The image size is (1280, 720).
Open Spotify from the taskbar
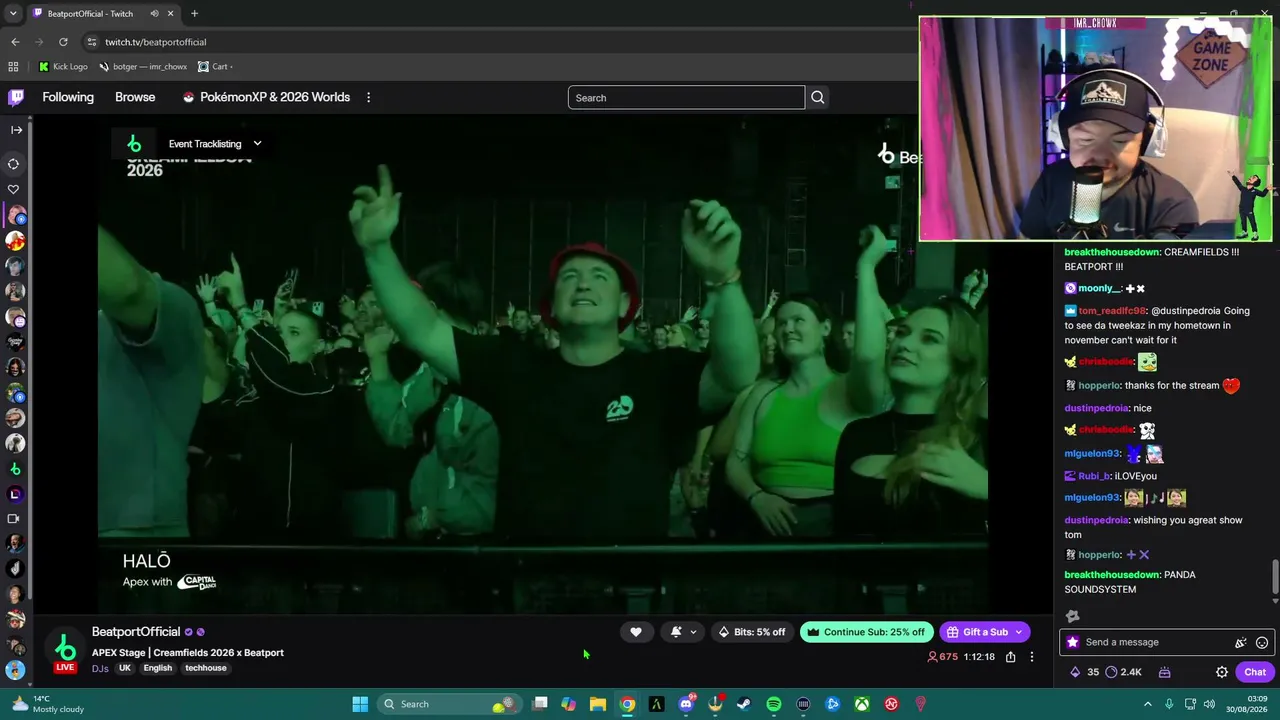point(774,704)
